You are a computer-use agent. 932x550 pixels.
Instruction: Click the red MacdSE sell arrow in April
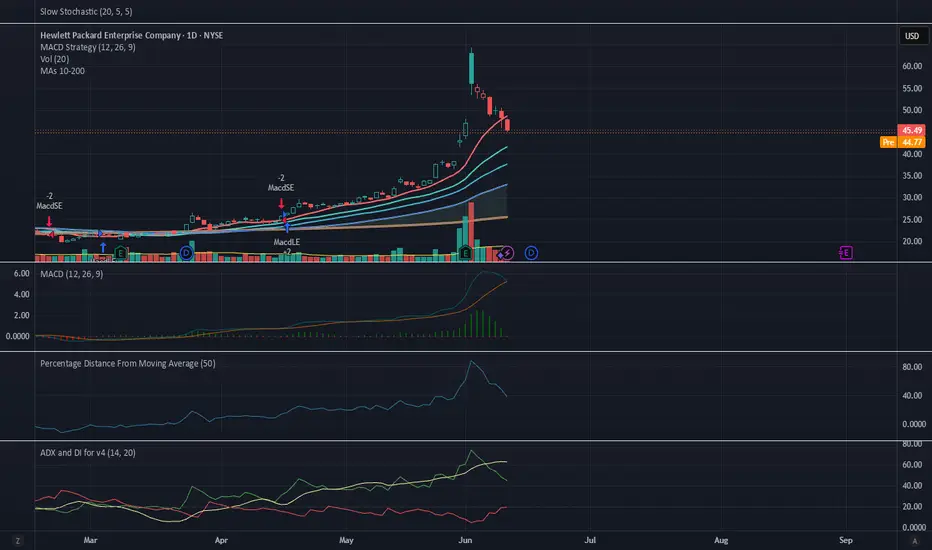pyautogui.click(x=281, y=204)
